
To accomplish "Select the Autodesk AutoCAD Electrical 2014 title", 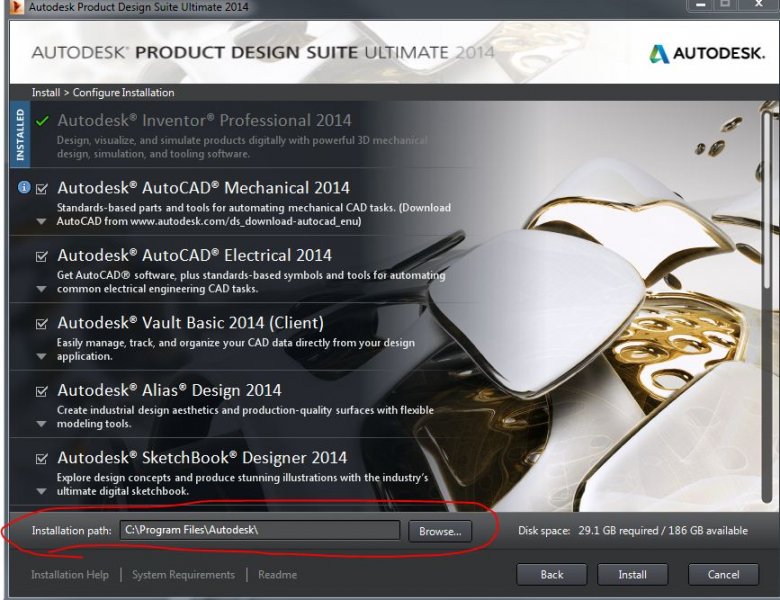I will click(194, 256).
